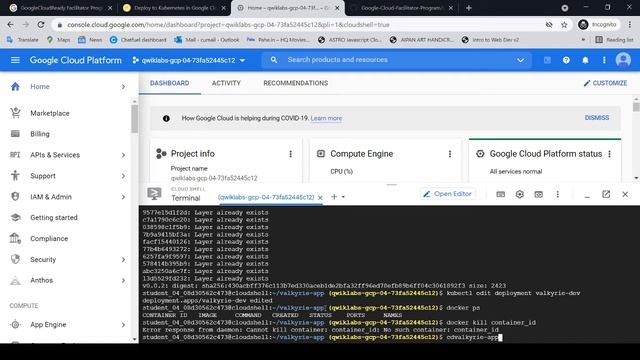Open the Incognito profile indicator

(597, 24)
